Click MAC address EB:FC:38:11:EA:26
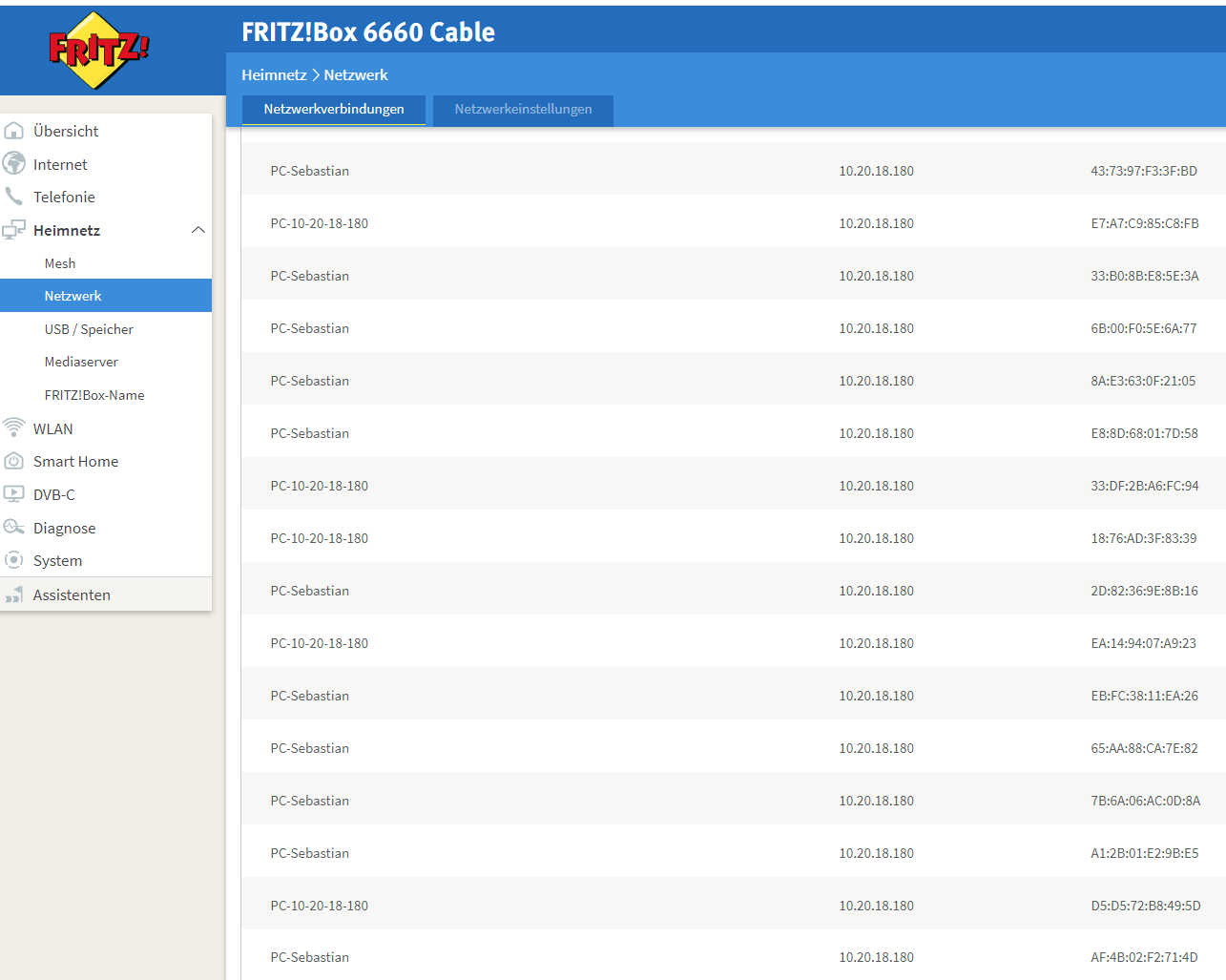Image resolution: width=1226 pixels, height=980 pixels. pos(1145,696)
